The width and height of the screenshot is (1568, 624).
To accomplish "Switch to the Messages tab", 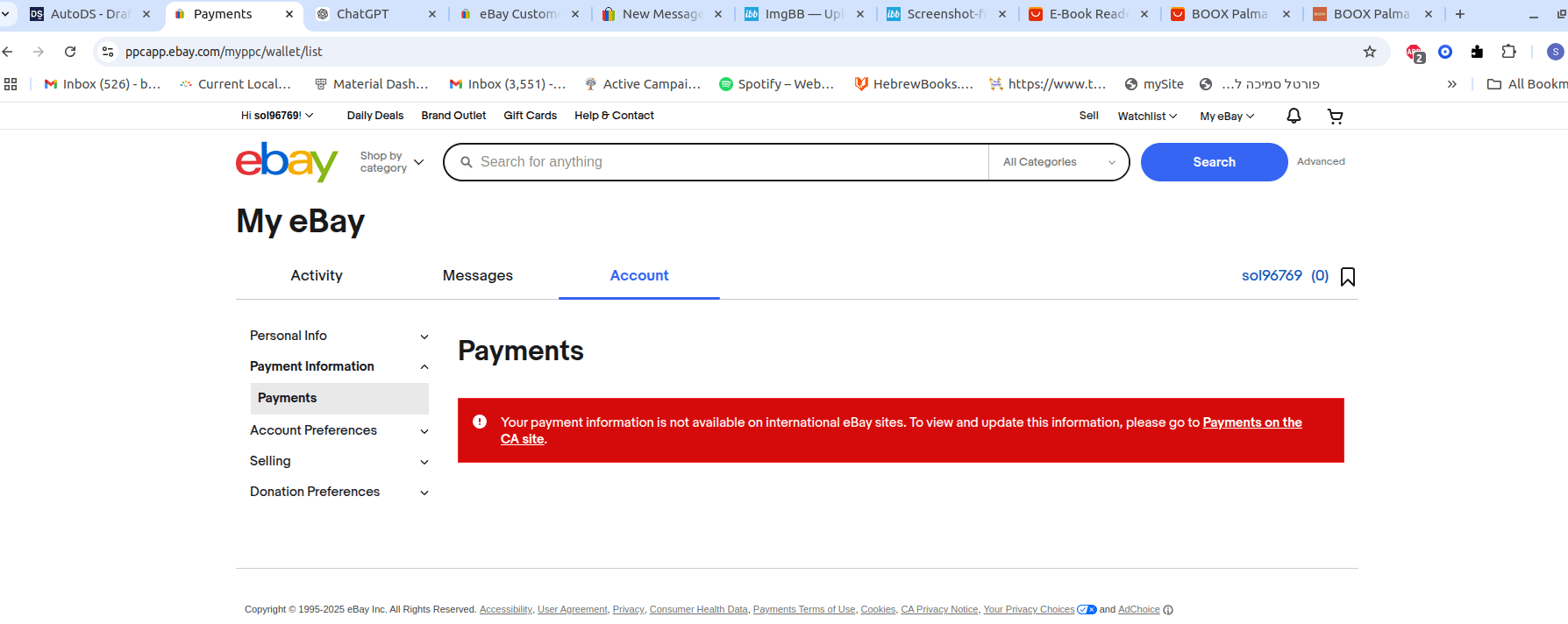I will coord(478,275).
